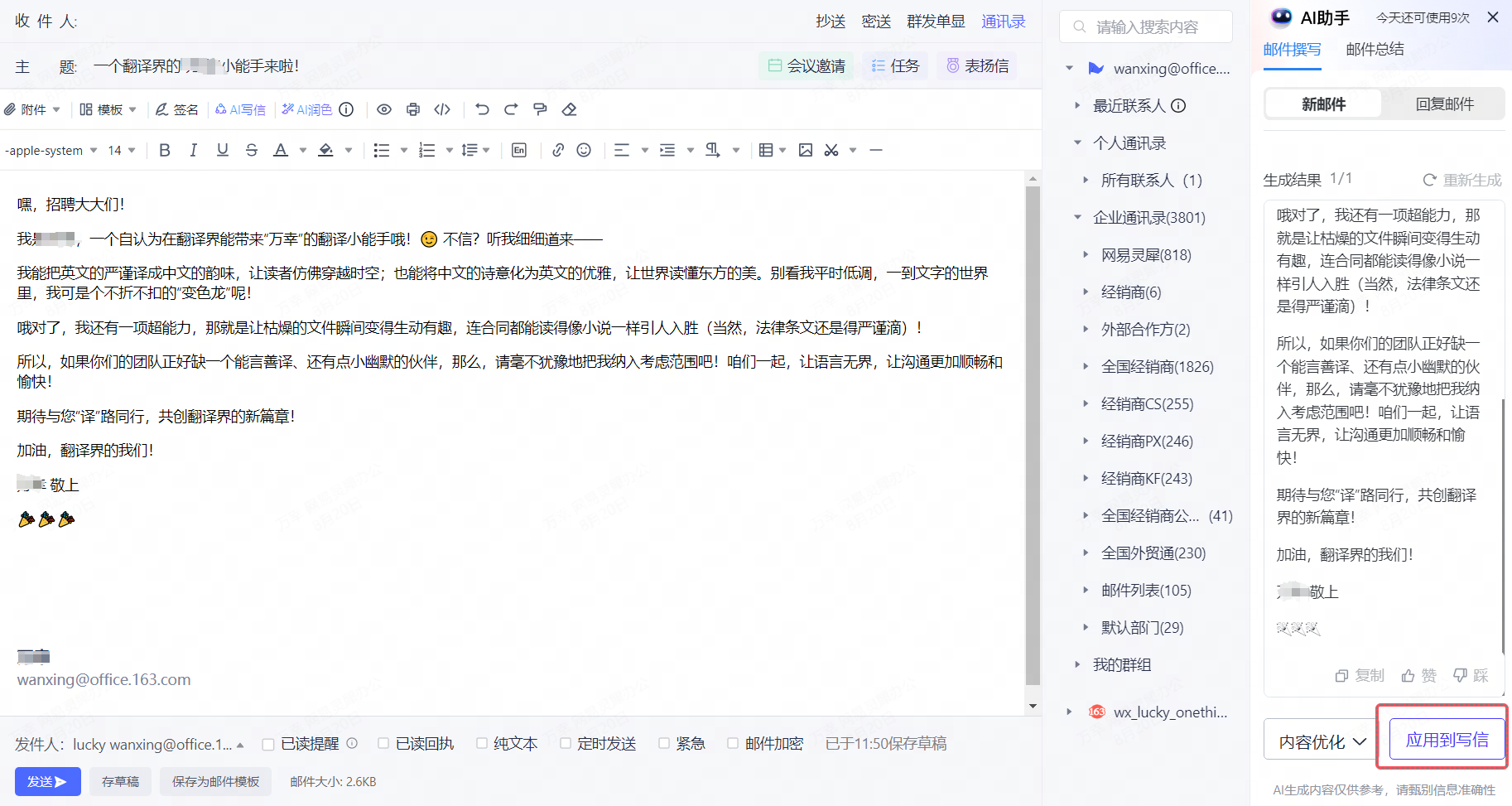Click the indent icon
Viewport: 1512px width, 806px height.
[x=667, y=150]
